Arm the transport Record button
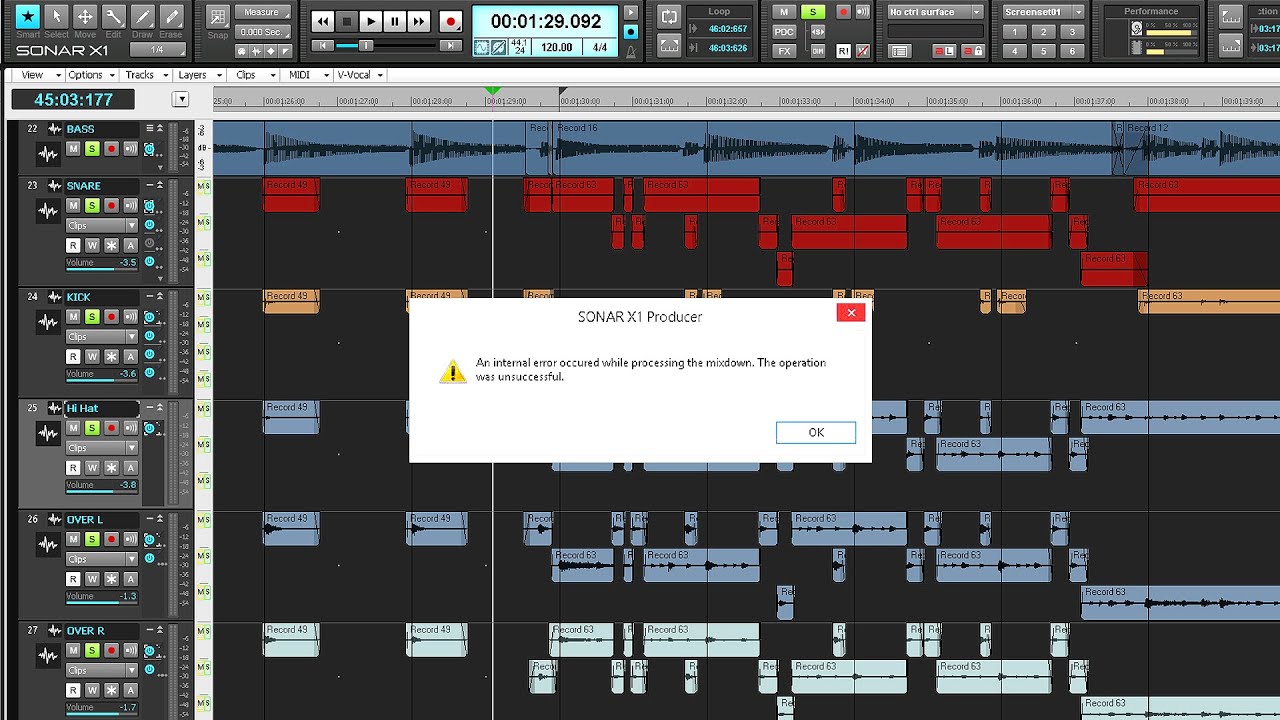Screen dimensions: 1280x720 pos(451,21)
